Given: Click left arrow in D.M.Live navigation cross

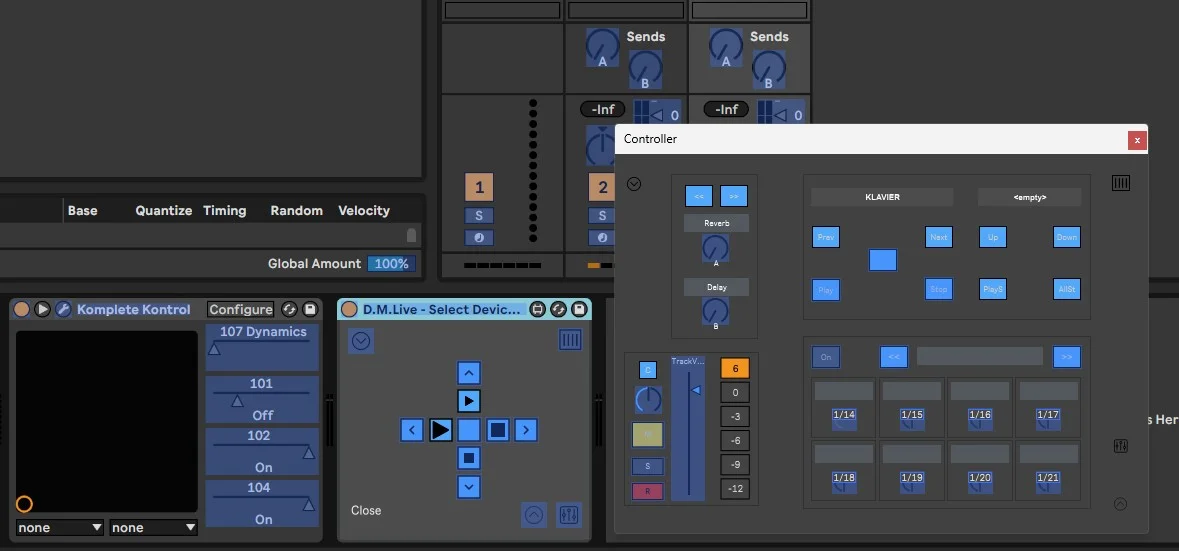Looking at the screenshot, I should click(411, 430).
